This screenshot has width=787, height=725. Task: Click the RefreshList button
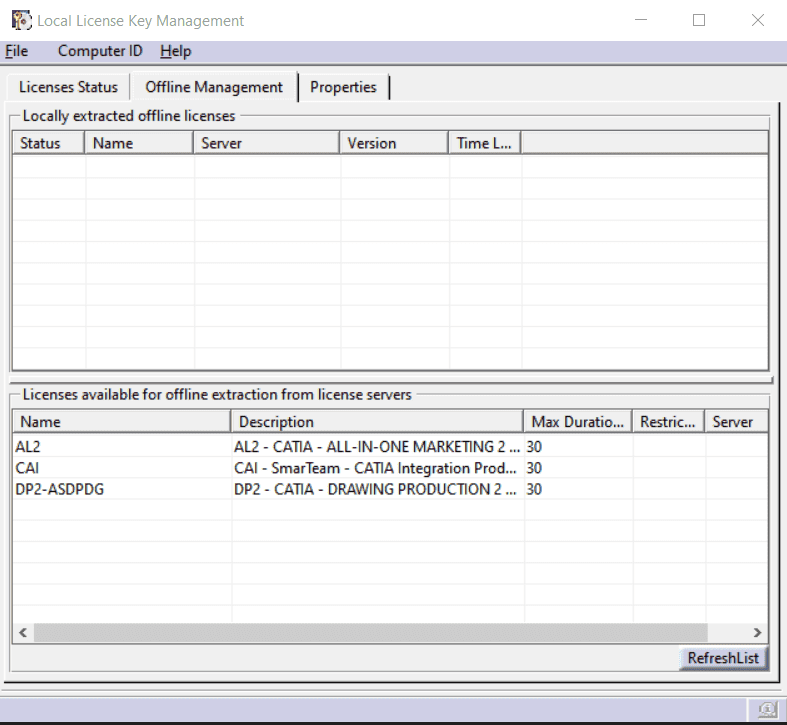point(723,658)
